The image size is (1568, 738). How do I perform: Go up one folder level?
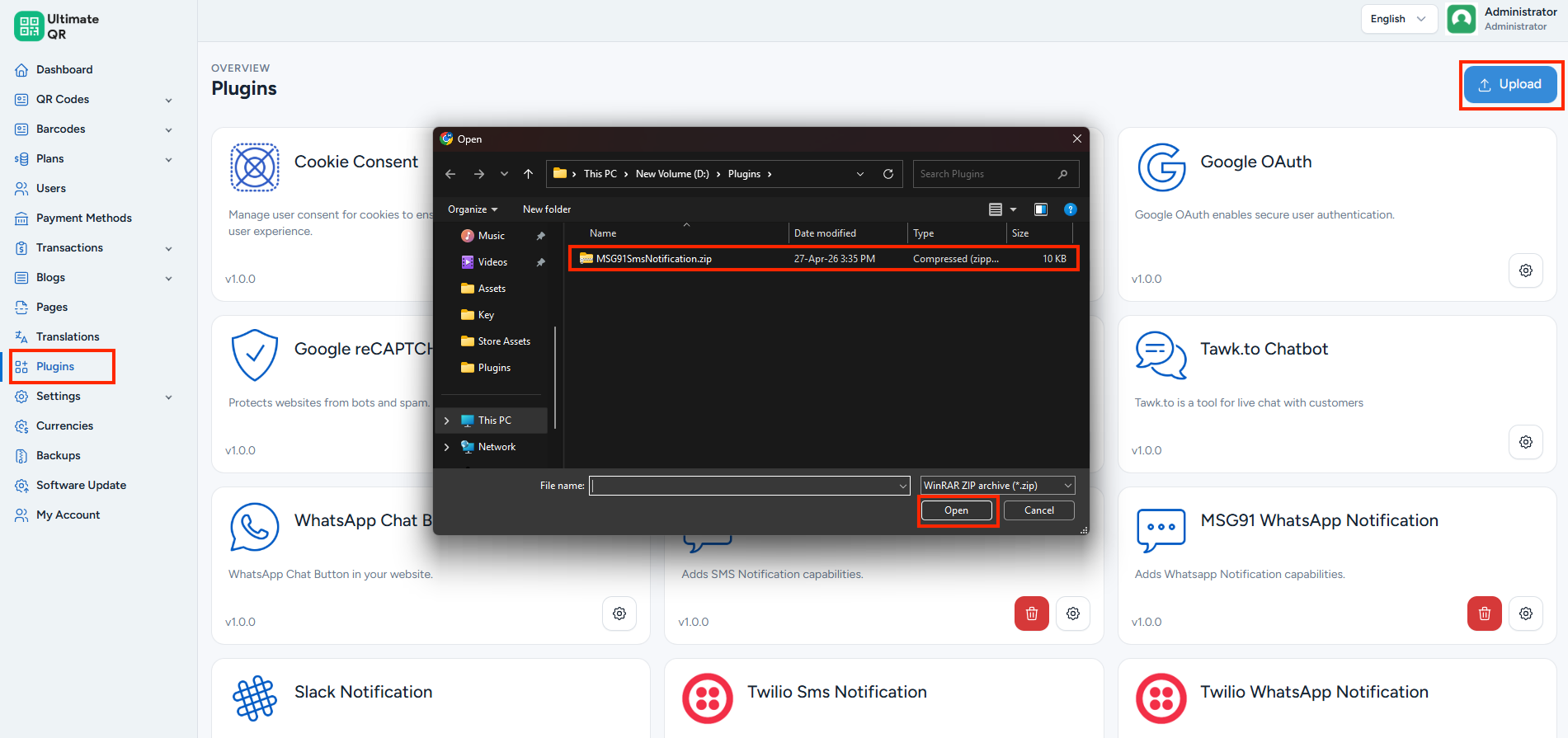pos(529,174)
